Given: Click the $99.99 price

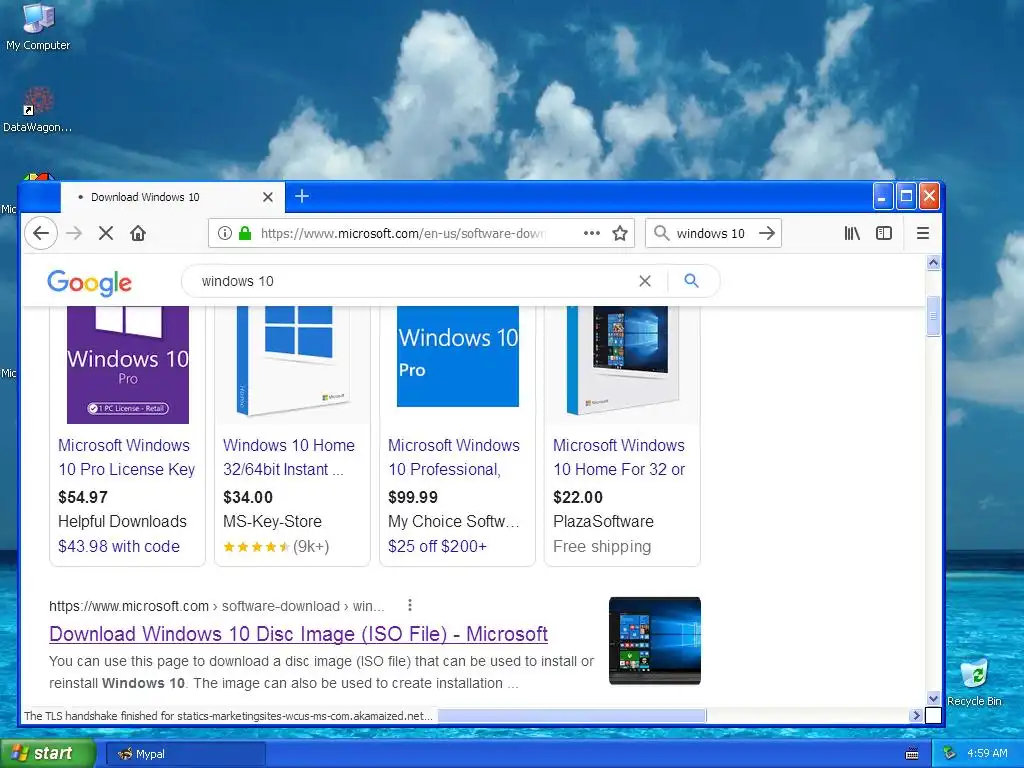Looking at the screenshot, I should 413,497.
